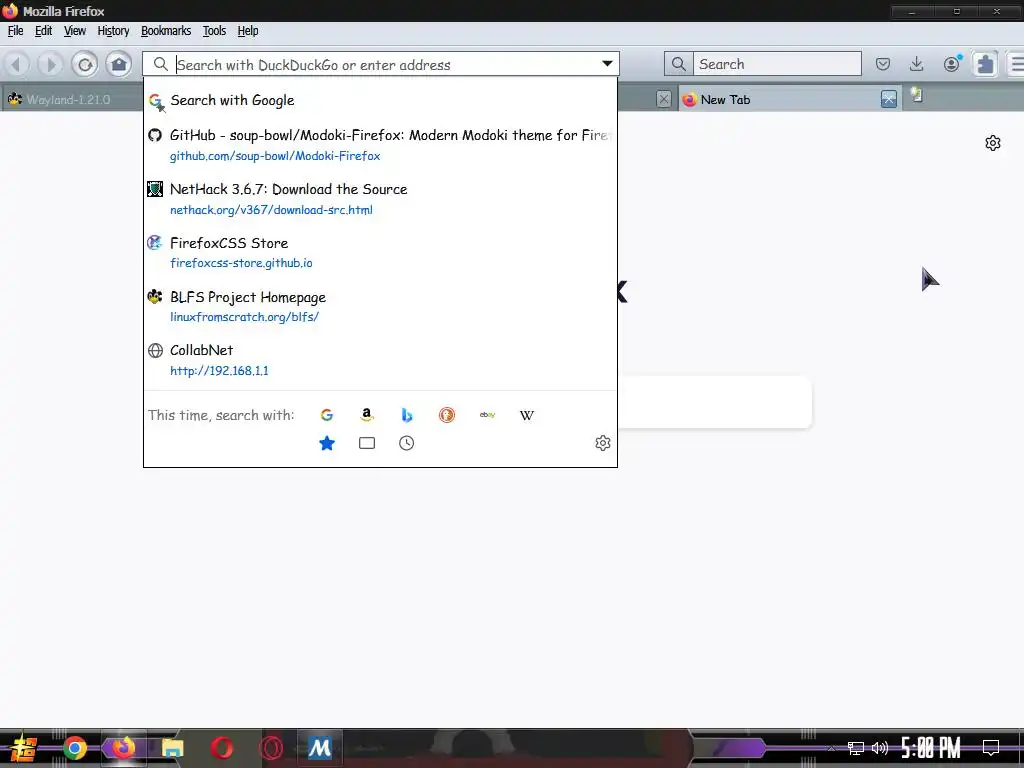Open the Bookmarks menu

[x=166, y=31]
